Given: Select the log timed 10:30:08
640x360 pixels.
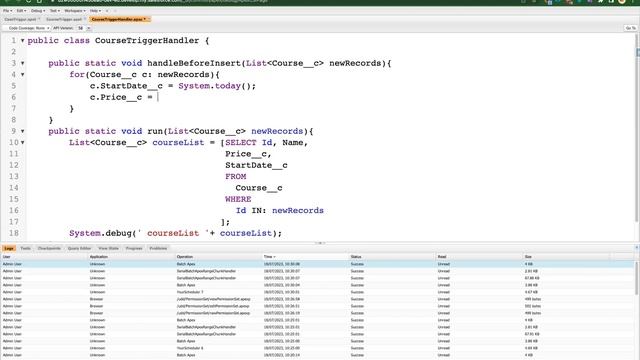Looking at the screenshot, I should [318, 264].
